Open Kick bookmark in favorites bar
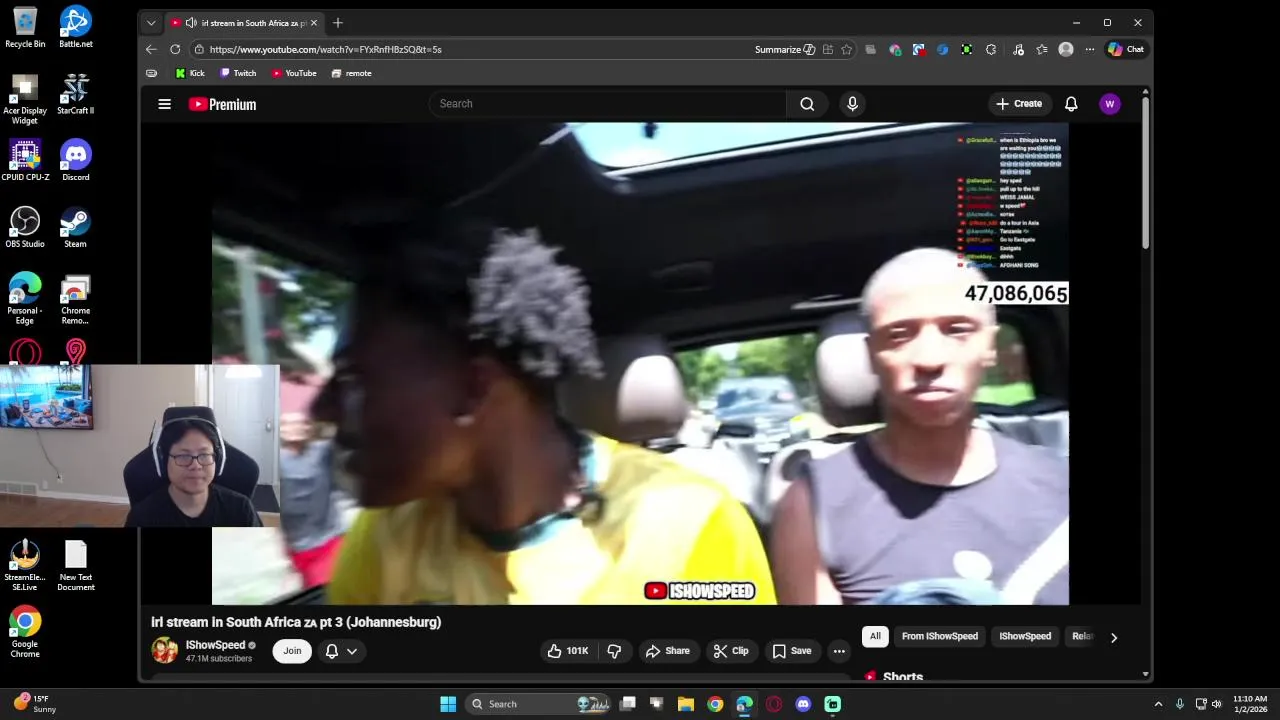The image size is (1280, 720). pos(190,73)
